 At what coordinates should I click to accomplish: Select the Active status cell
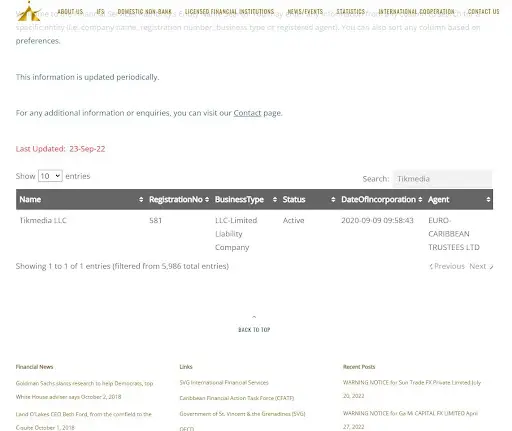[x=293, y=220]
